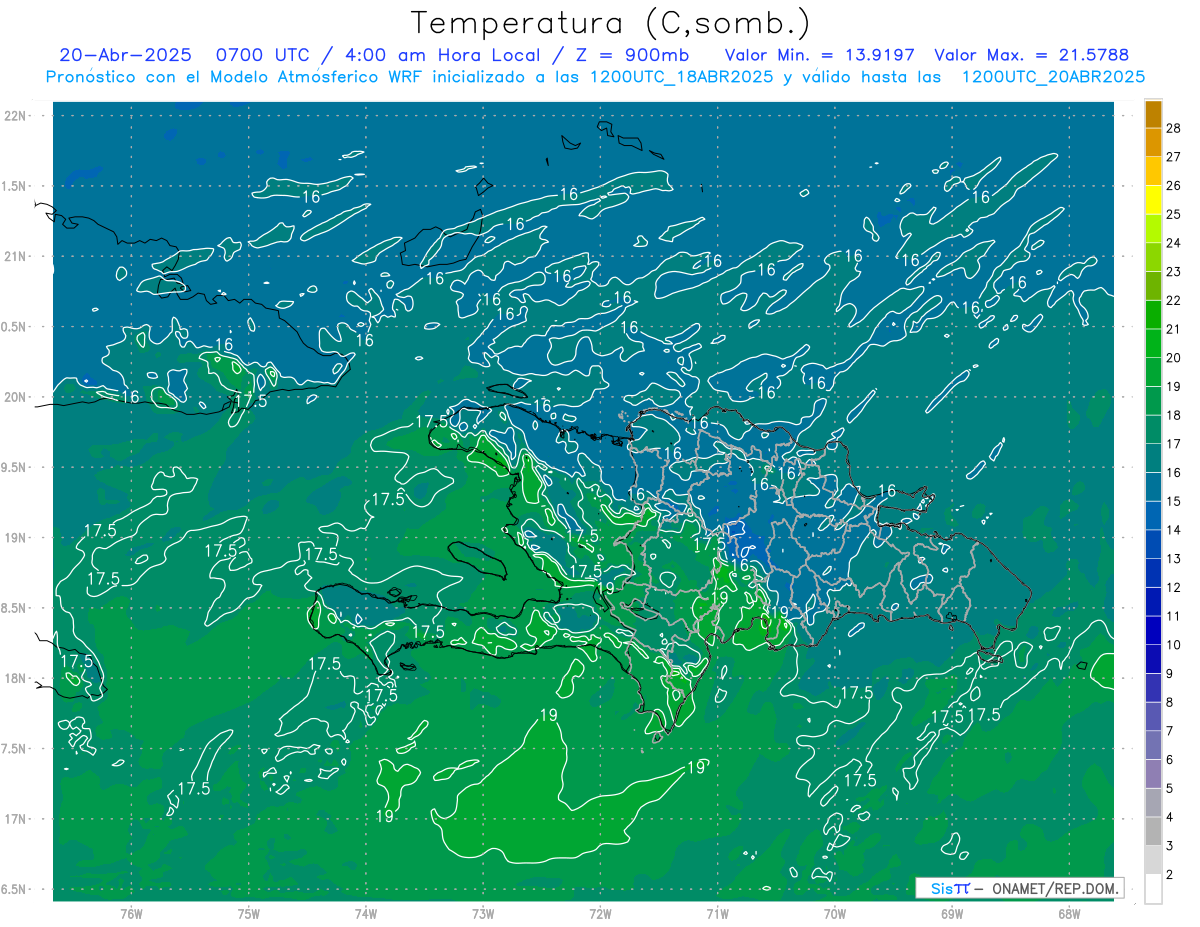Viewport: 1200px width, 927px height.
Task: Click the colorbar legend value "10"
Action: (1174, 645)
